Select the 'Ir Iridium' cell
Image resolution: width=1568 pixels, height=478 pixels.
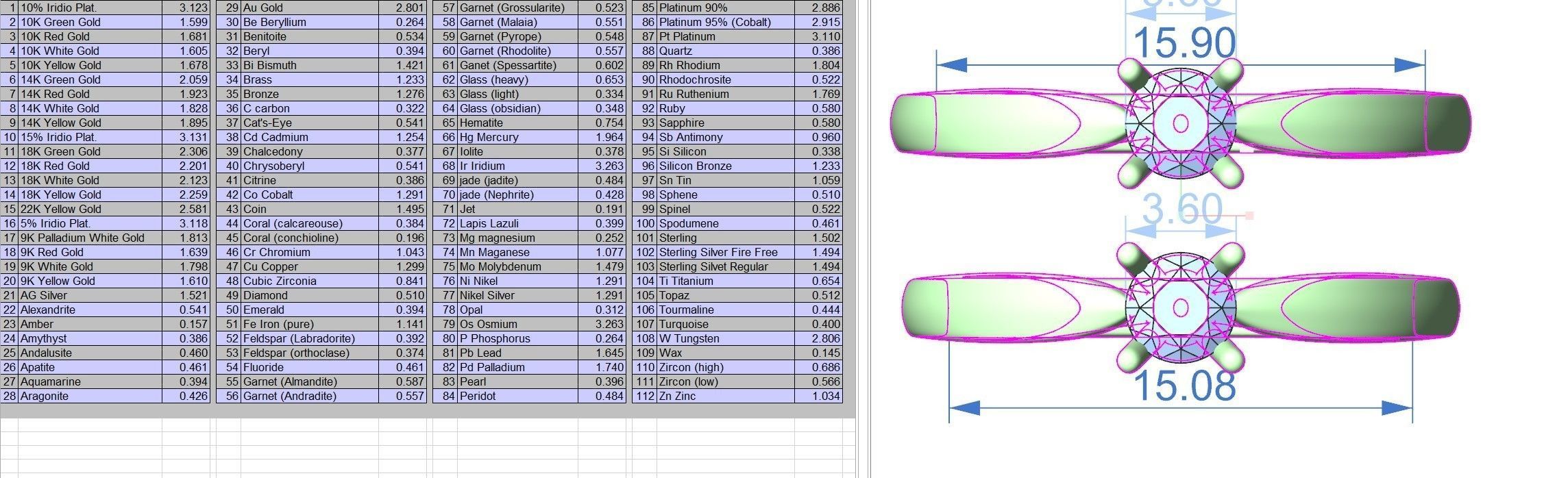coord(518,166)
